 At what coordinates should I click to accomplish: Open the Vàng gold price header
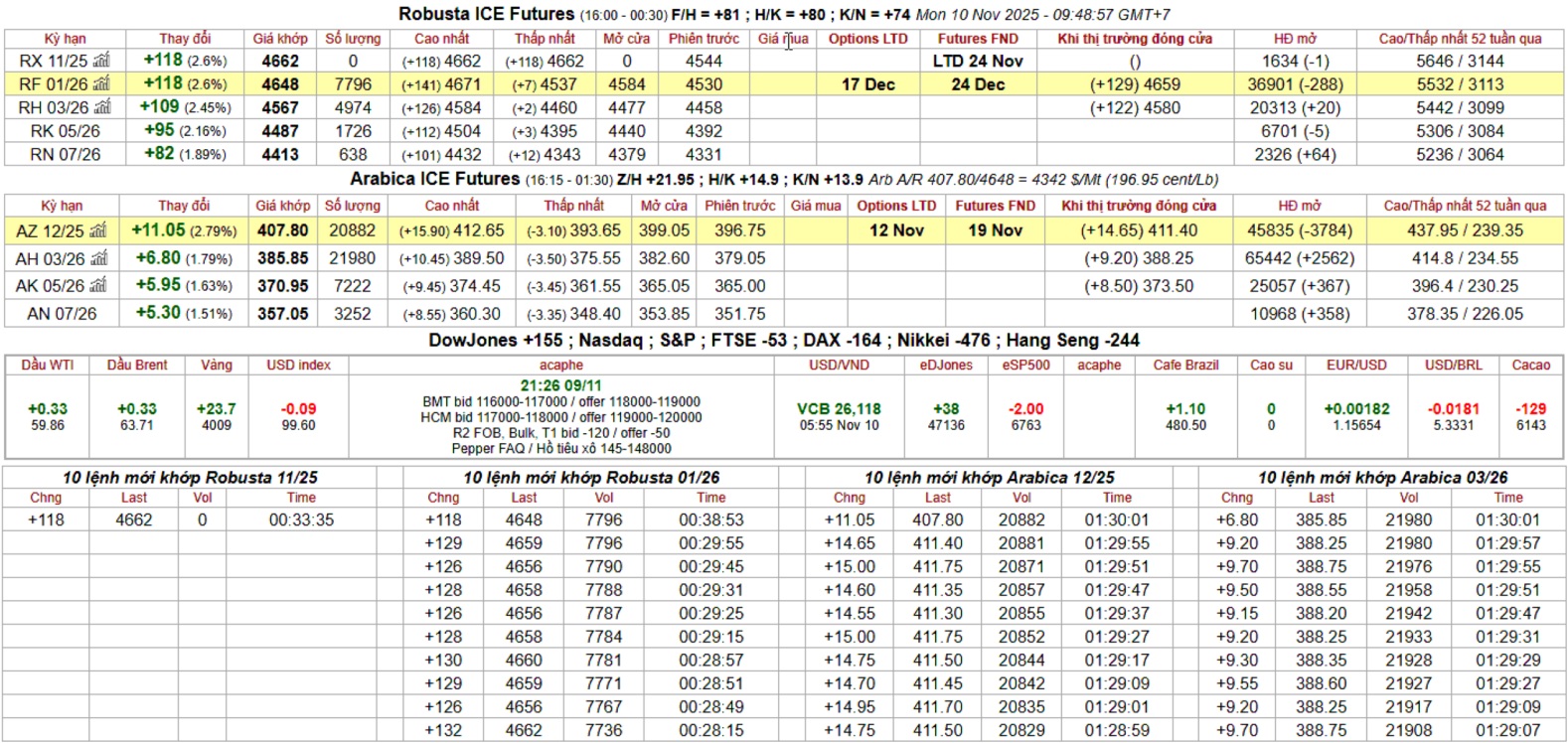tap(216, 365)
